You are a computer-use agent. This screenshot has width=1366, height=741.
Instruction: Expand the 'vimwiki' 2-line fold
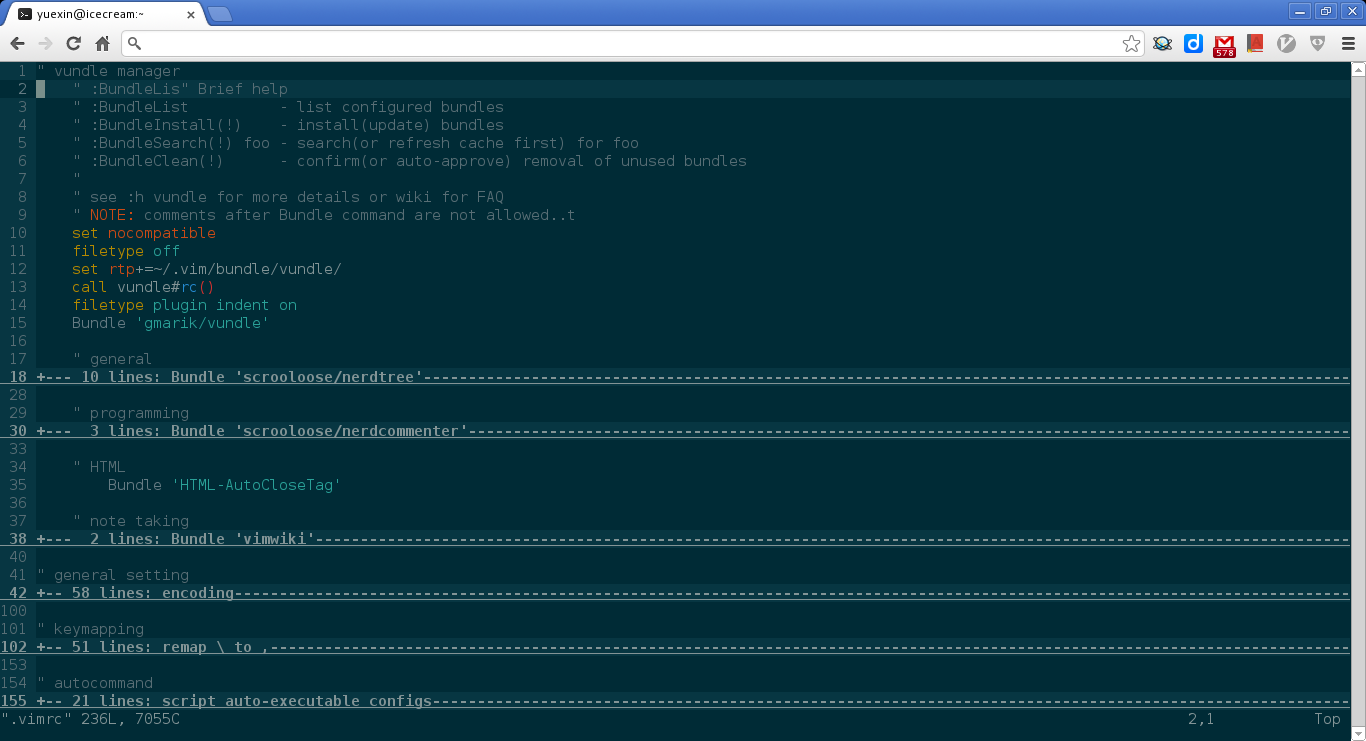click(x=693, y=539)
